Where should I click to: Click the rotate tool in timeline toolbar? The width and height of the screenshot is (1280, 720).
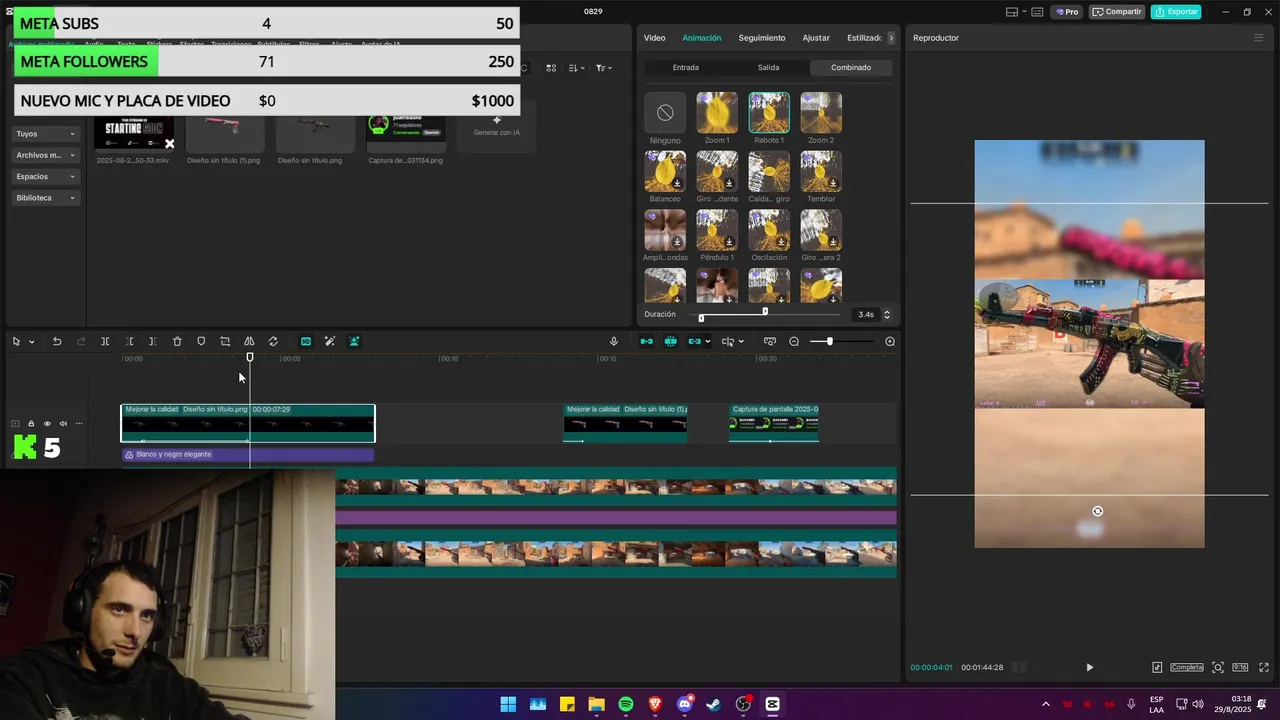(273, 342)
